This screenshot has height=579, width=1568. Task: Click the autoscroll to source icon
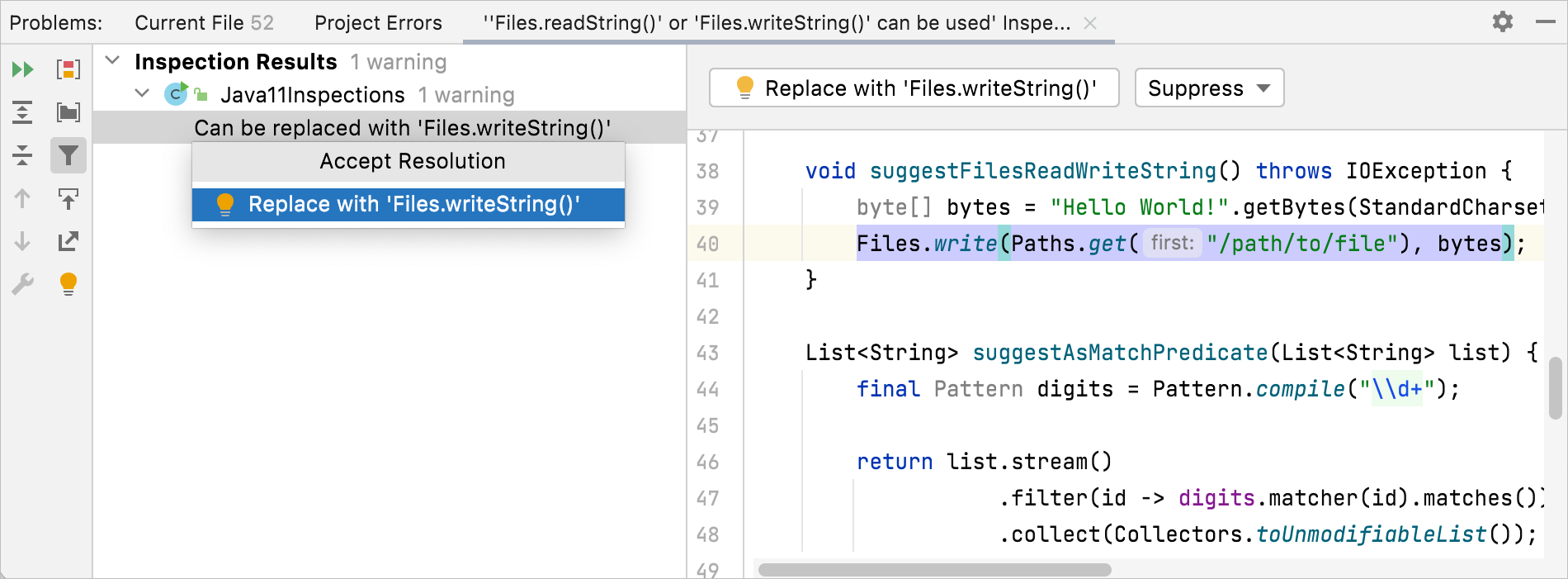(x=68, y=198)
